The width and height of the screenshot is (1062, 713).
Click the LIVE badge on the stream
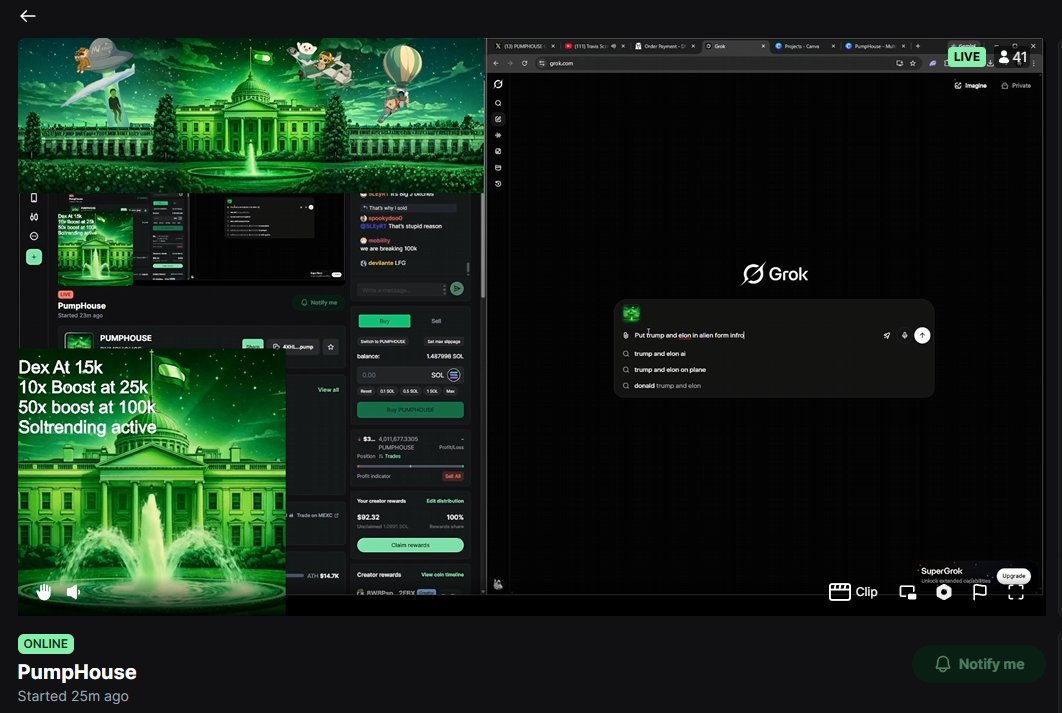[967, 57]
